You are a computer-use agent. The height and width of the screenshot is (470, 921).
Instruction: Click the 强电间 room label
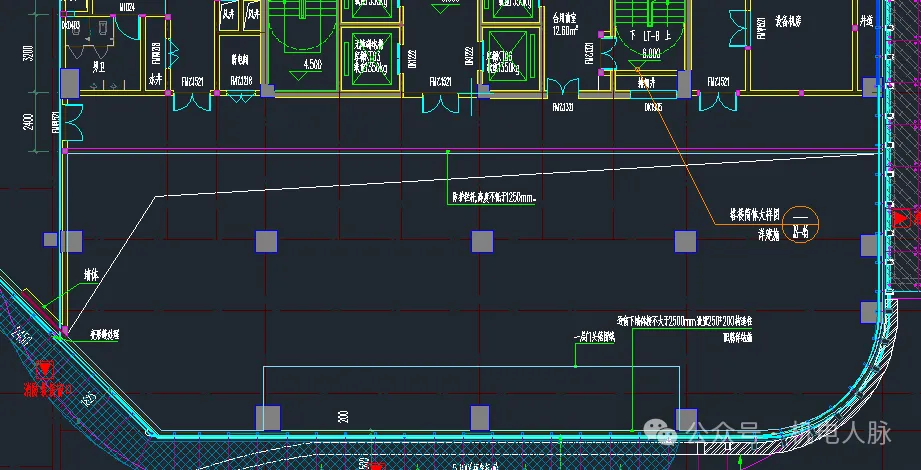coord(240,57)
